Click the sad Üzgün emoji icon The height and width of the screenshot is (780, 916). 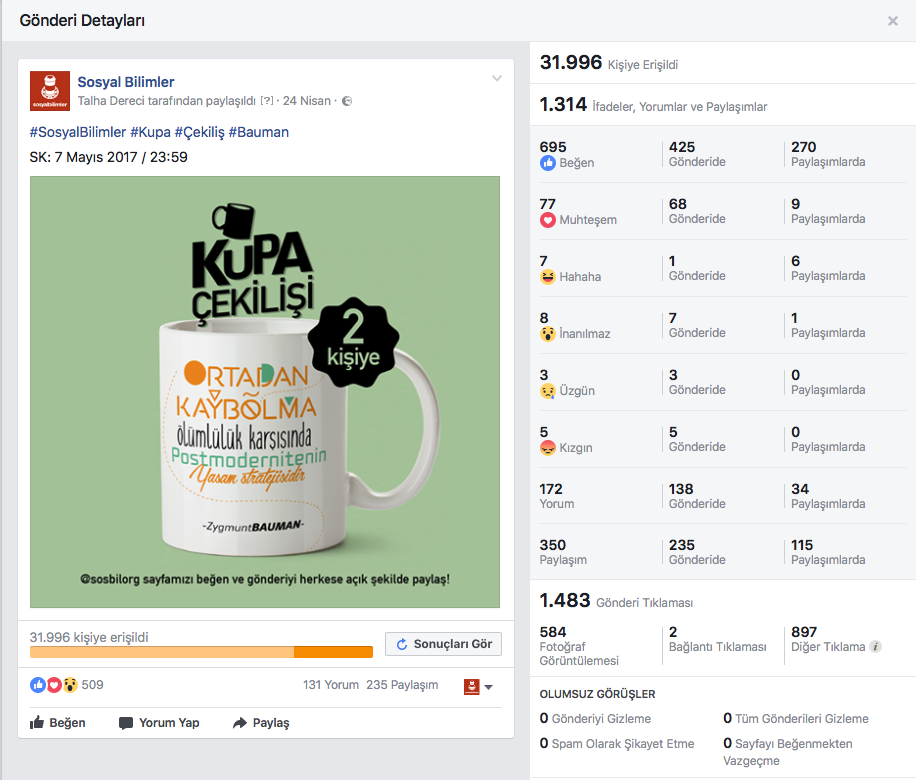(x=547, y=391)
